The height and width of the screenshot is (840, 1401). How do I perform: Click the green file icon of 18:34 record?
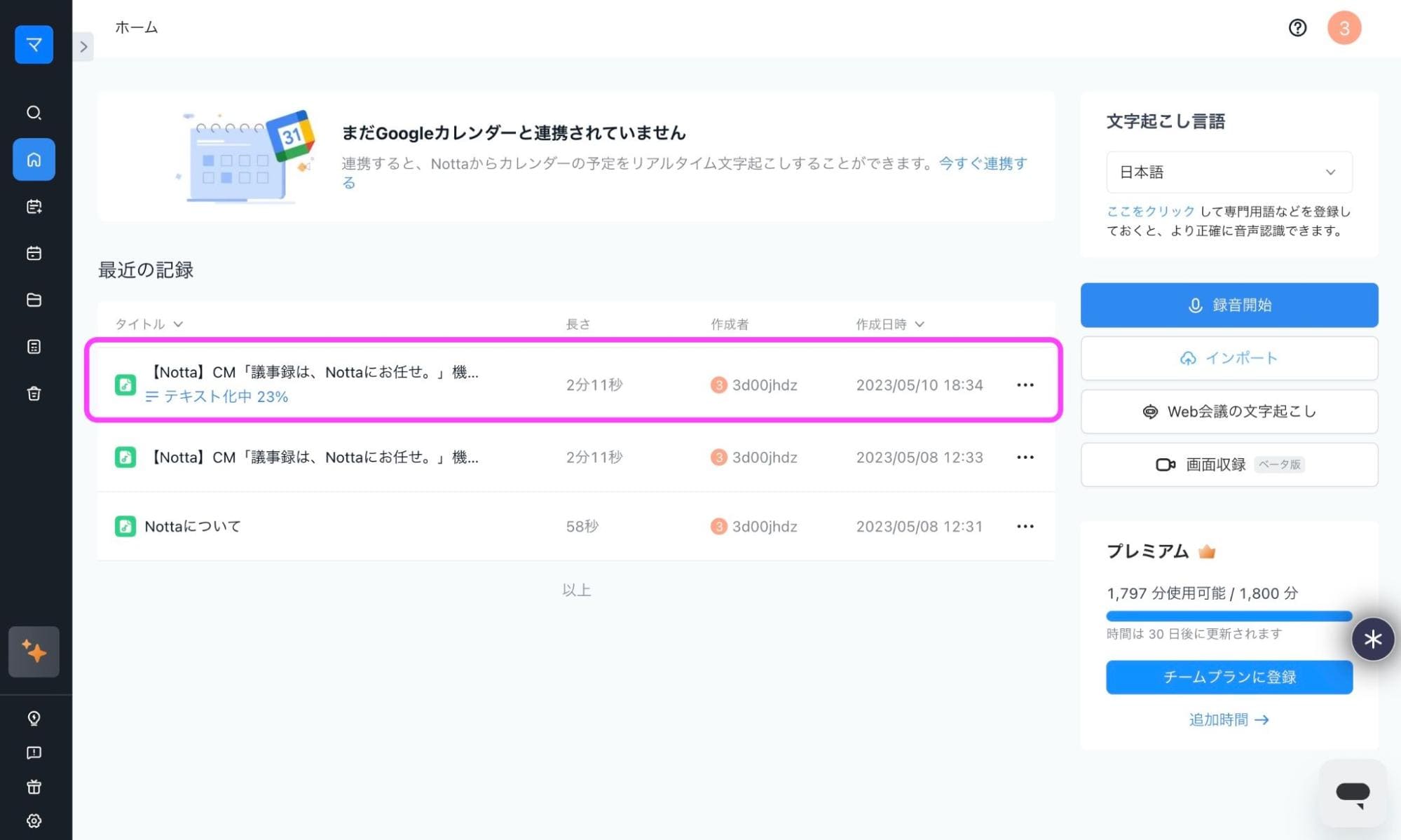[125, 385]
